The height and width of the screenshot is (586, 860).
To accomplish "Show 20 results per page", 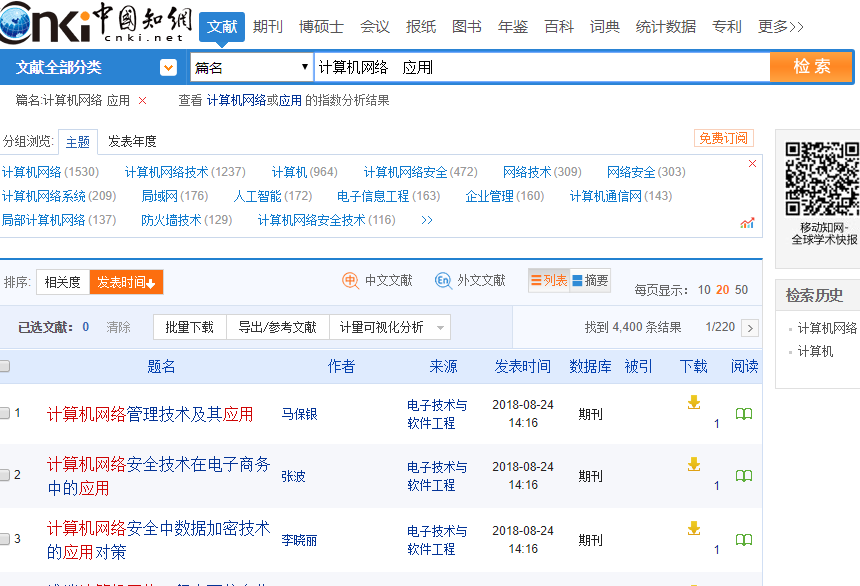I will pos(723,290).
